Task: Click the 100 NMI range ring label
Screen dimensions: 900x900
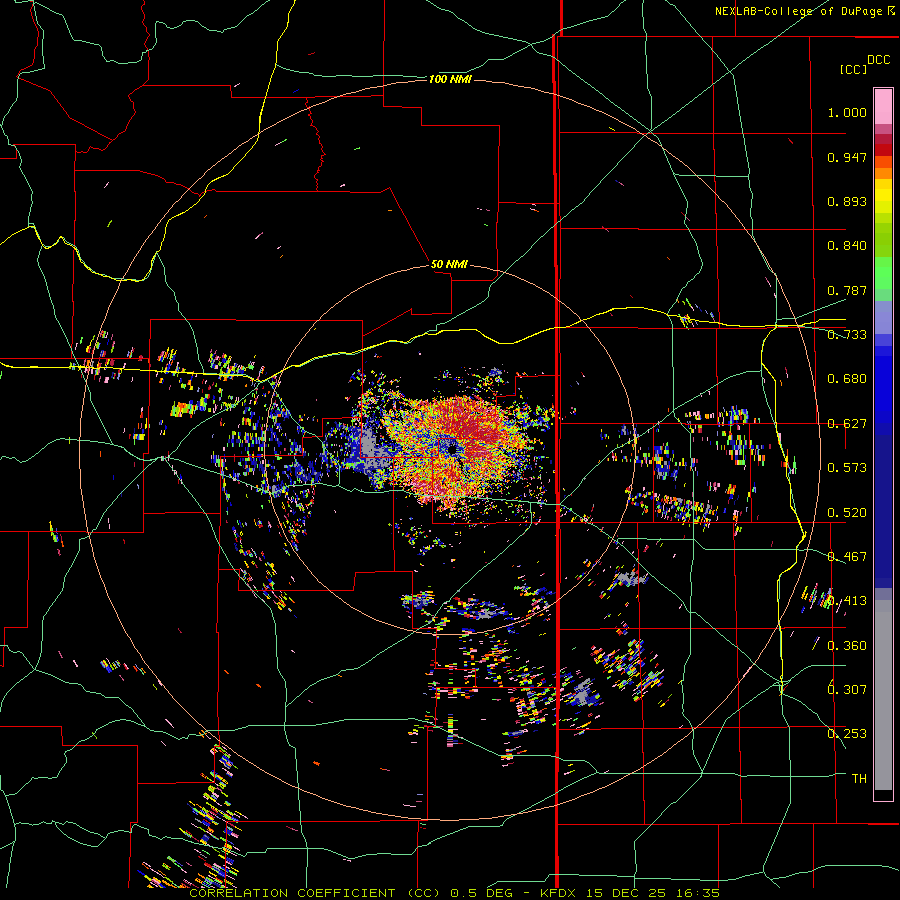Action: [x=450, y=79]
